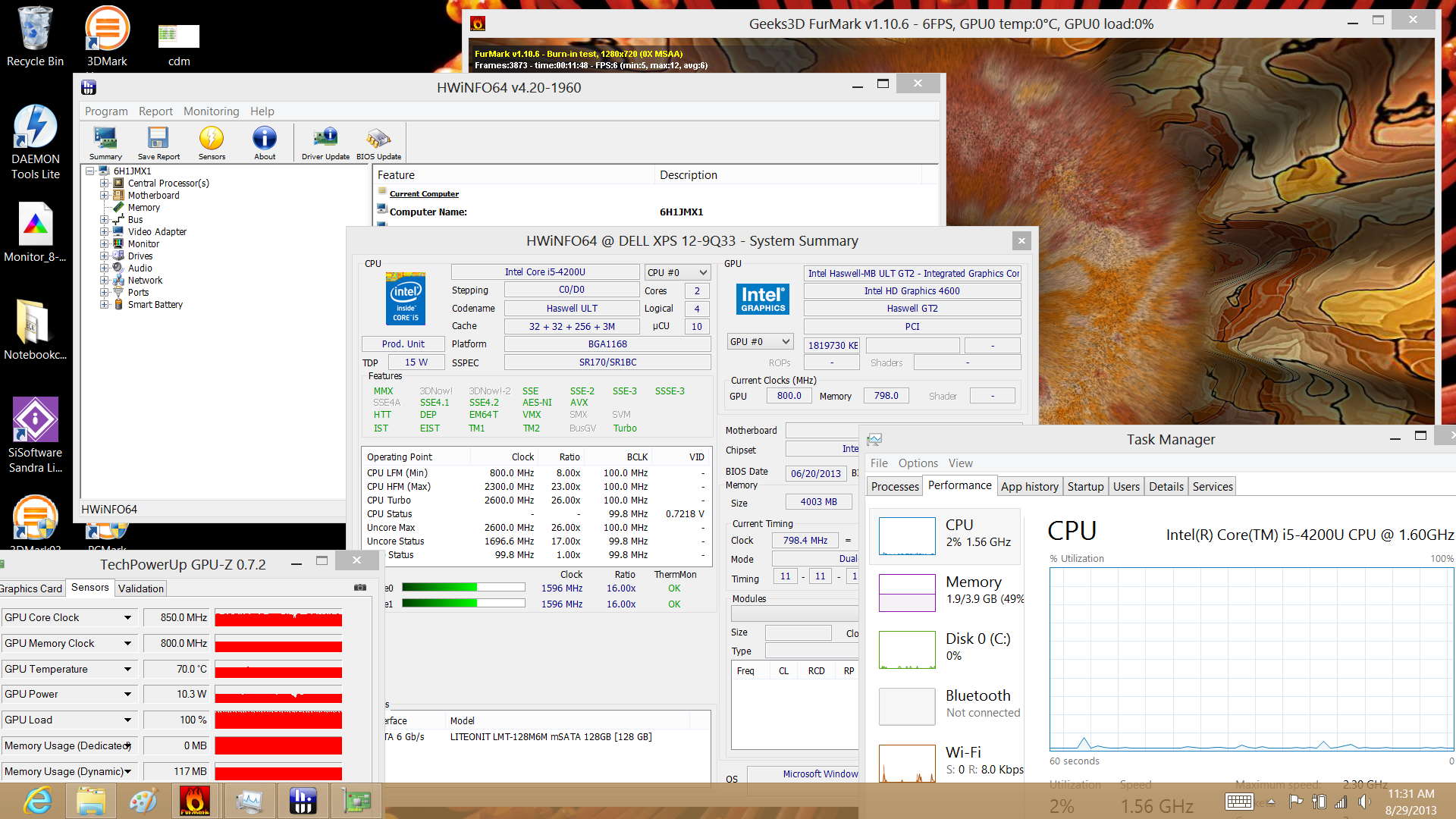The height and width of the screenshot is (819, 1456).
Task: Click the Intel Core i5 logo in System Summary
Action: 406,298
